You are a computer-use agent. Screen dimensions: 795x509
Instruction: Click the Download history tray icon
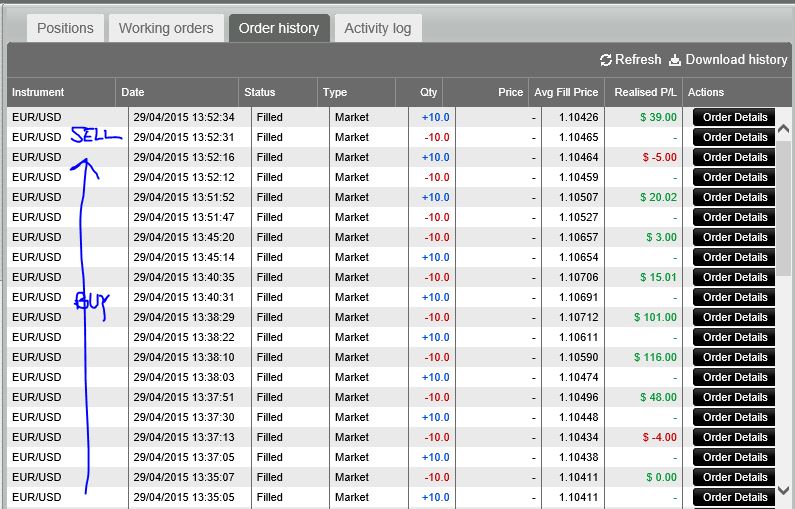pyautogui.click(x=674, y=60)
